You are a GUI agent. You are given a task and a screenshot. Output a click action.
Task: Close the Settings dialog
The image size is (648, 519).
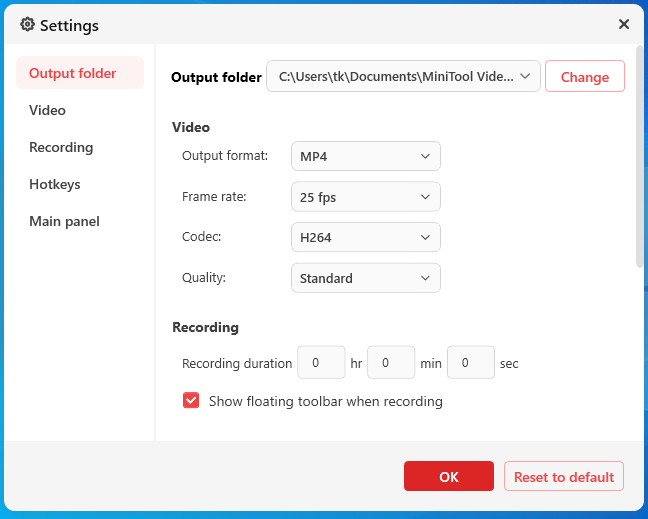point(624,24)
